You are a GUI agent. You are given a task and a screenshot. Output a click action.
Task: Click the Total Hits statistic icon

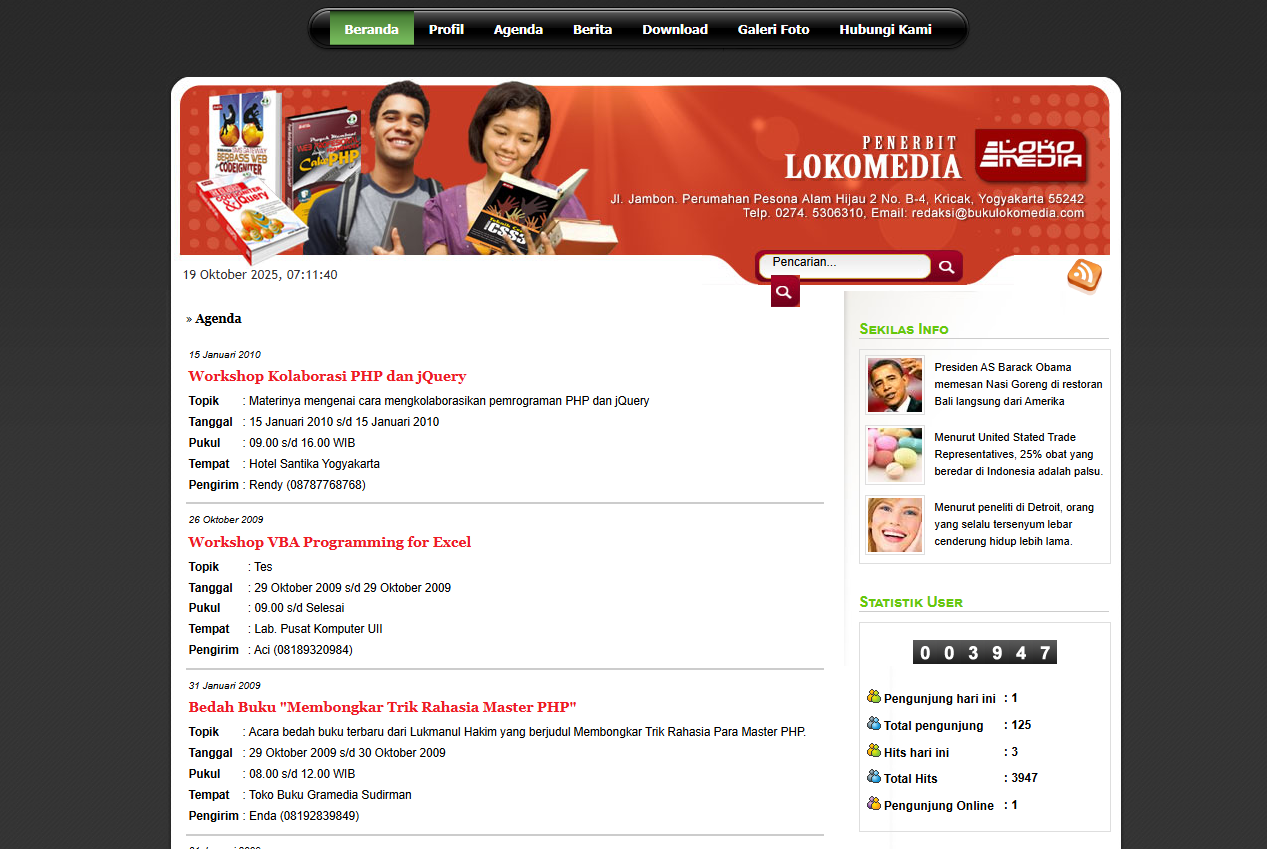(x=874, y=777)
